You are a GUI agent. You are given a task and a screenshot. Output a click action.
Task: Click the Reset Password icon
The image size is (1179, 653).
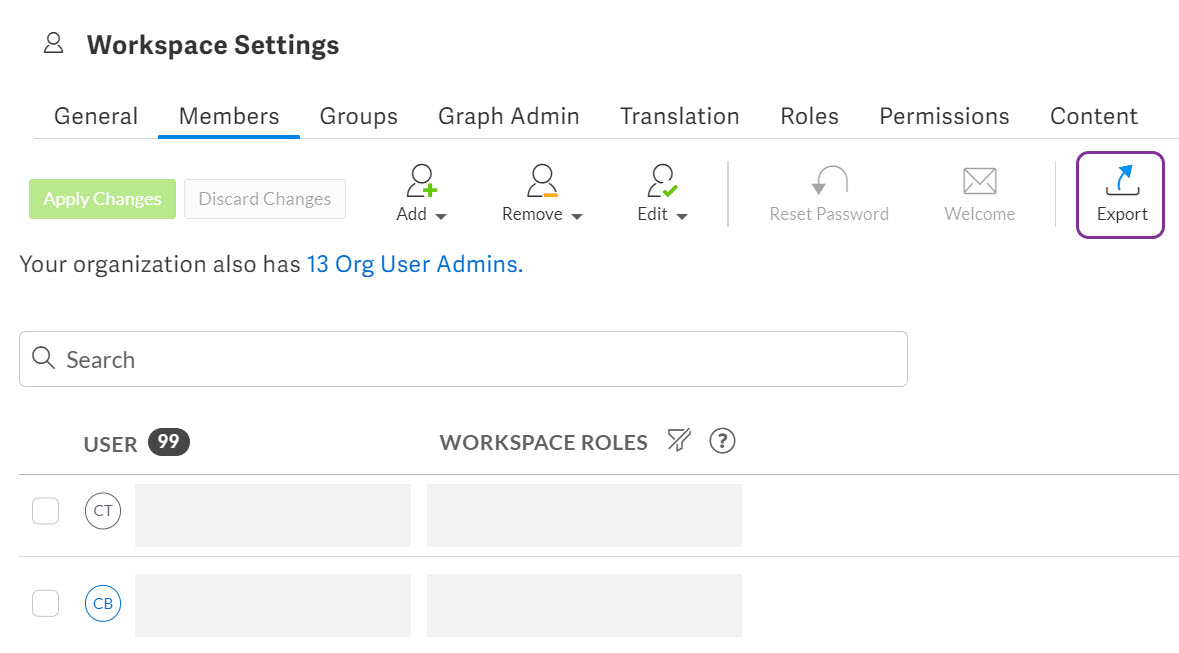pyautogui.click(x=829, y=181)
